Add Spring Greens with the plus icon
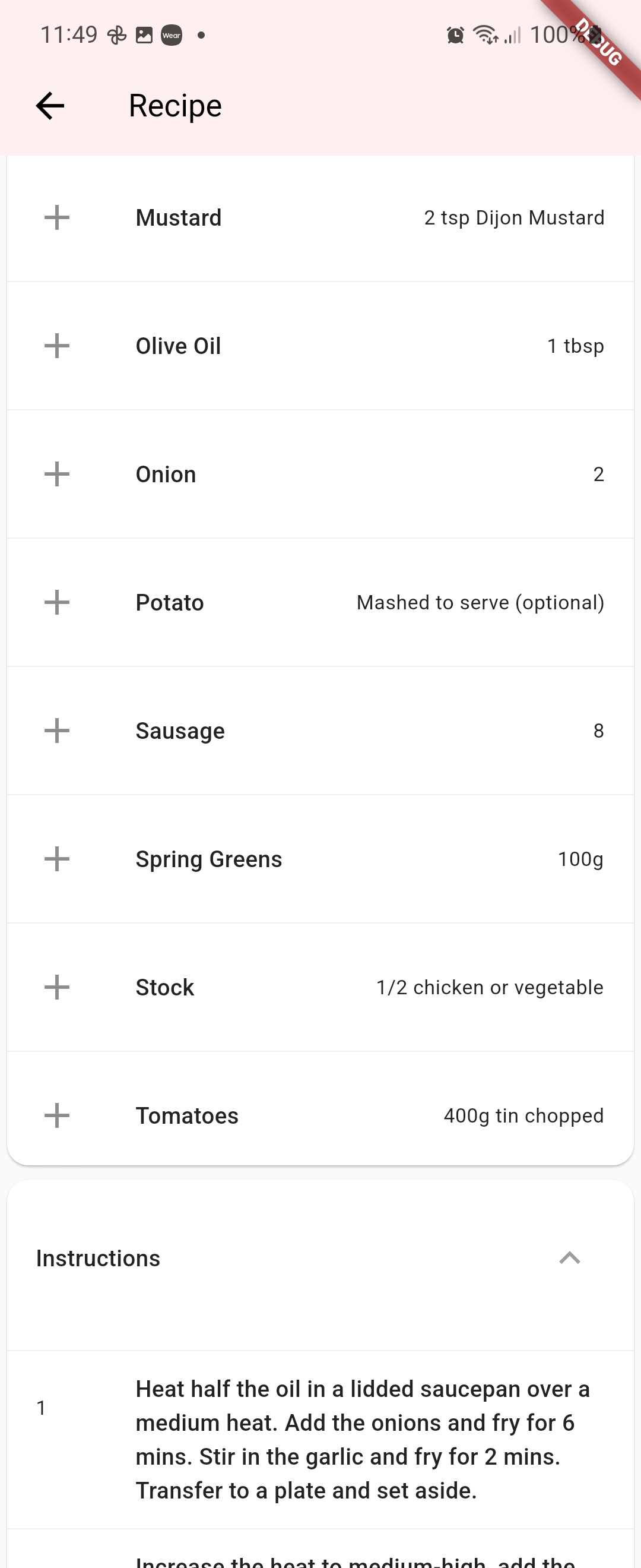 click(56, 859)
